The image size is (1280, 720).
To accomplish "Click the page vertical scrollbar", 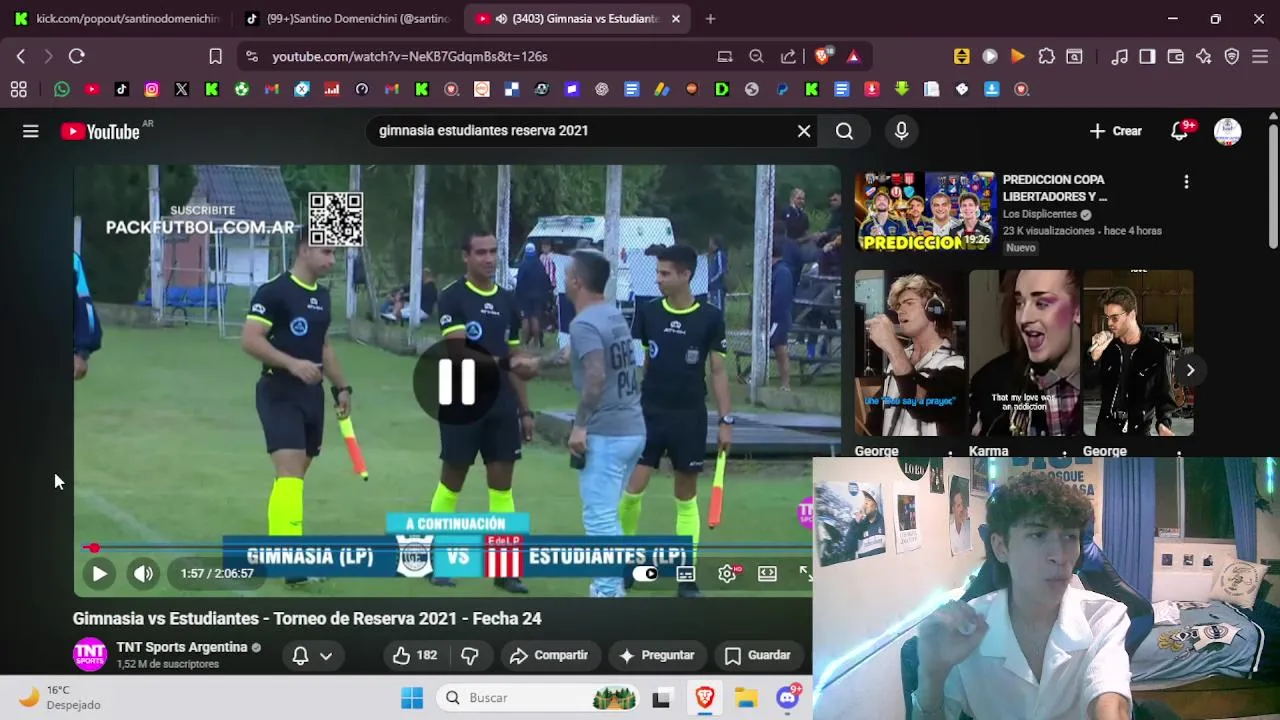I will coord(1272,185).
